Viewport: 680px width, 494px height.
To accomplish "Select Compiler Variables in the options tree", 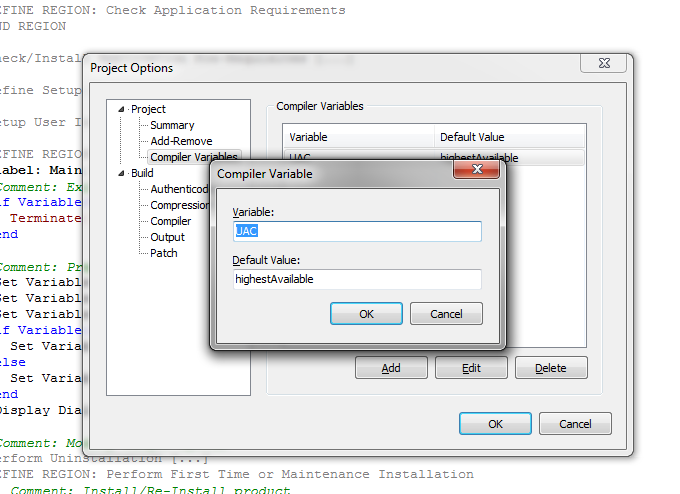I will click(194, 157).
